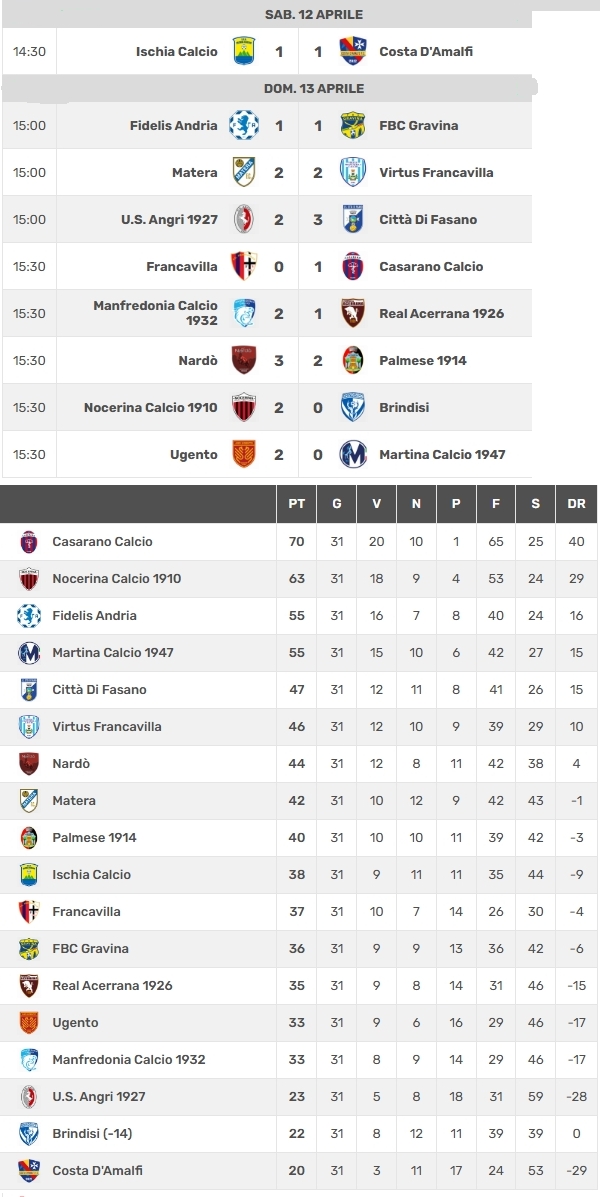Click the PT column header
Screen dimensions: 600x1197
(x=296, y=504)
